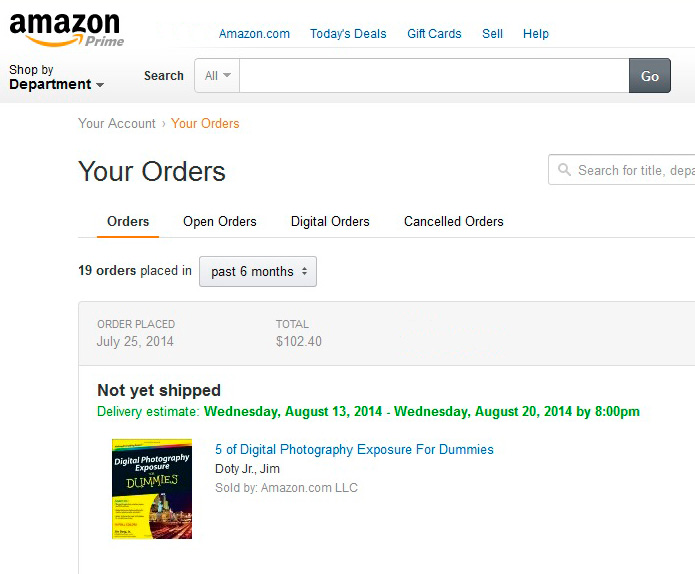Select the Orders tab
The height and width of the screenshot is (574, 695).
128,222
